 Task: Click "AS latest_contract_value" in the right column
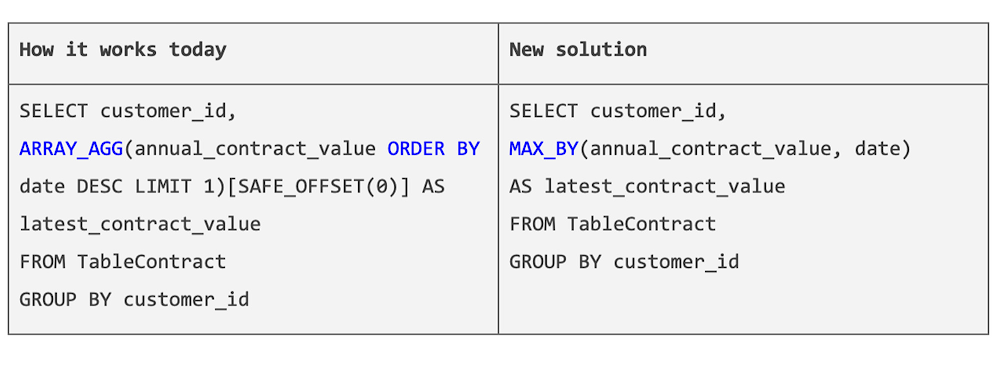pos(647,187)
